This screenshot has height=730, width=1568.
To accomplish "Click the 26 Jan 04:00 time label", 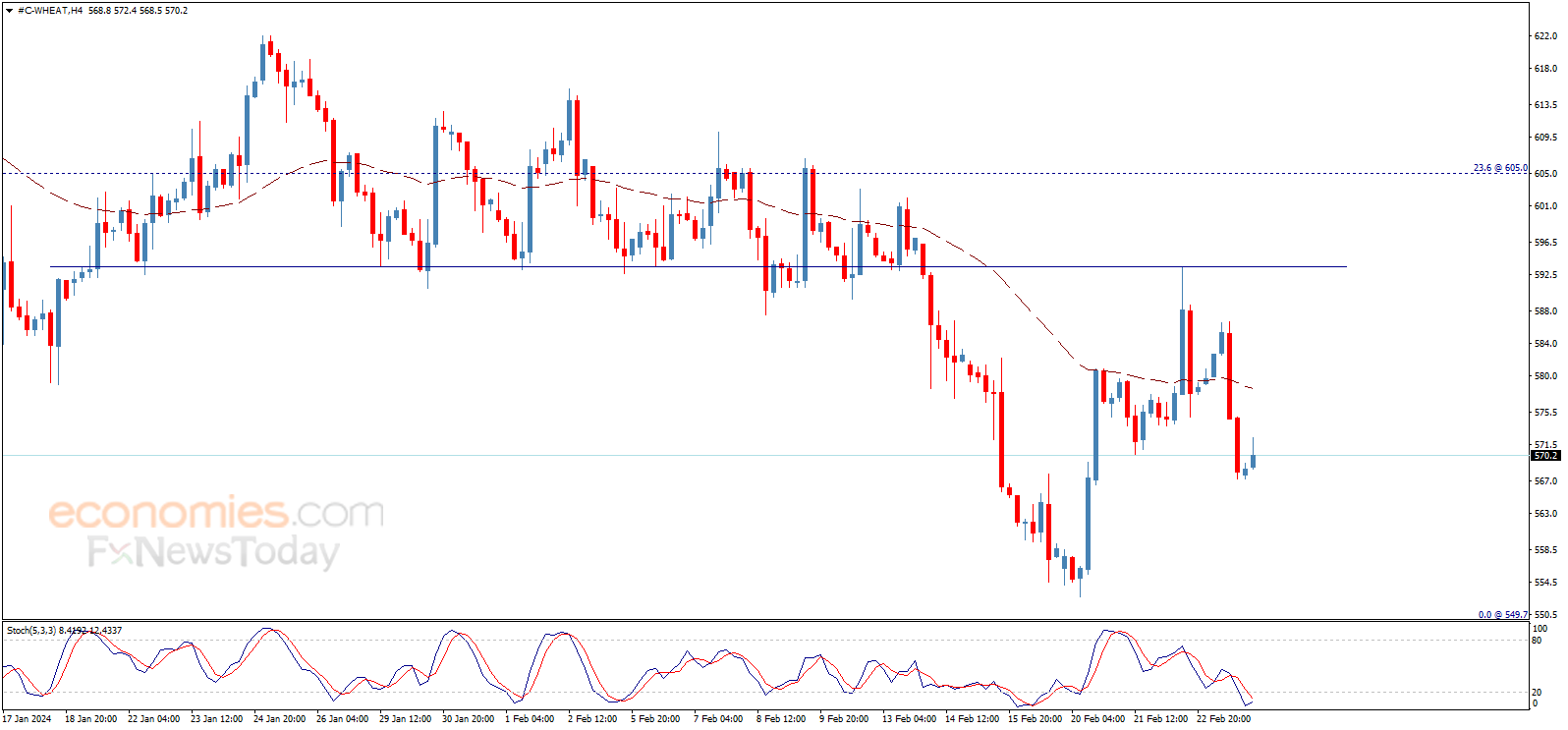I will pyautogui.click(x=342, y=719).
